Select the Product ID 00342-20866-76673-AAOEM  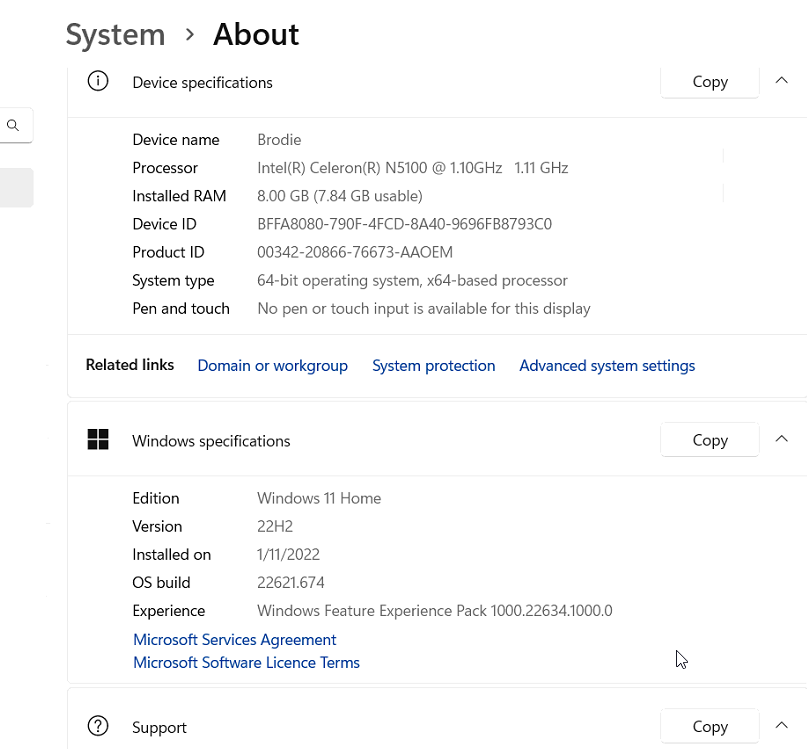click(355, 252)
